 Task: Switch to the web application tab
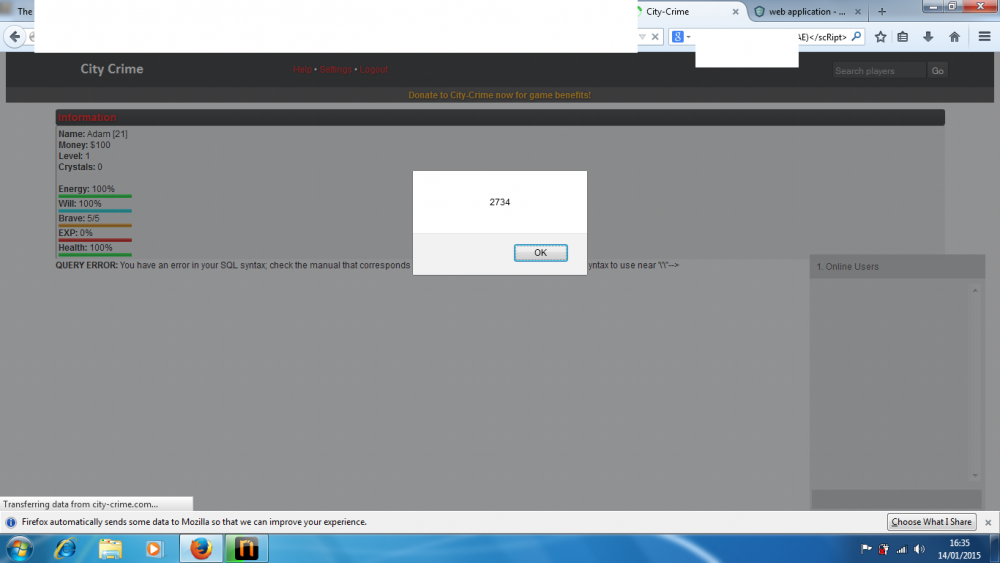[800, 12]
